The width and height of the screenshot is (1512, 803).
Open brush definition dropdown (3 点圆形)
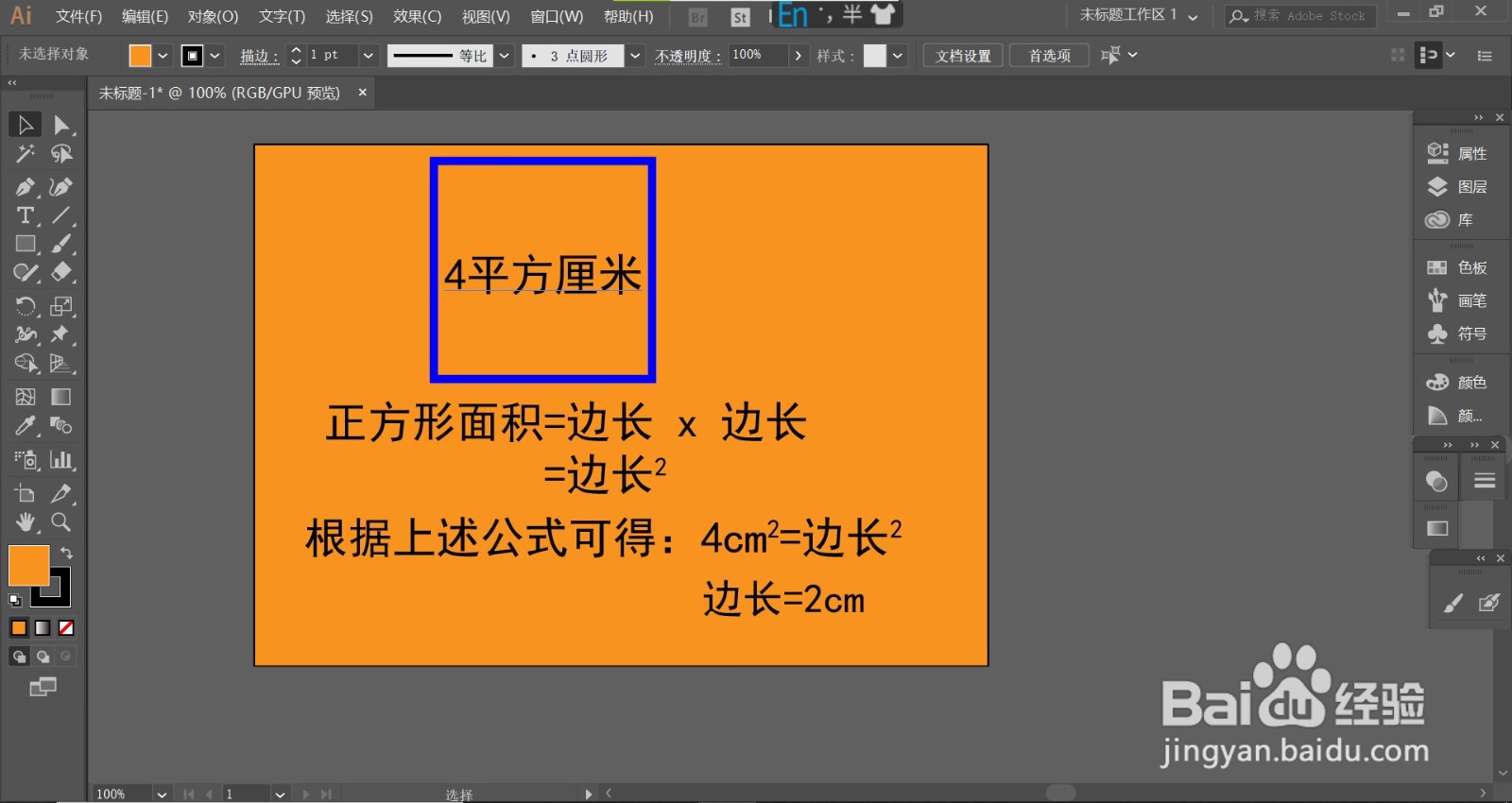coord(635,56)
